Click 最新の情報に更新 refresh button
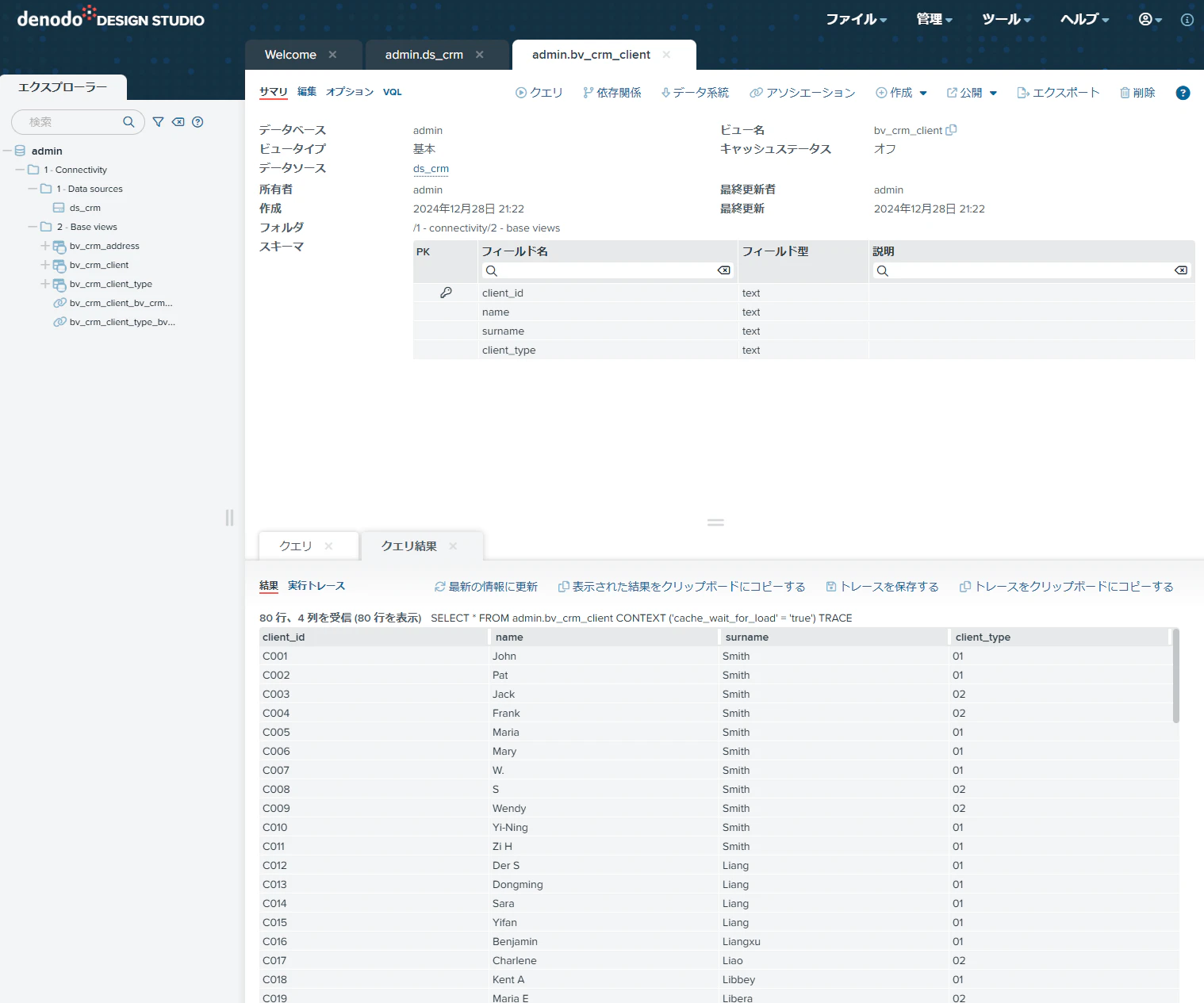 [486, 587]
